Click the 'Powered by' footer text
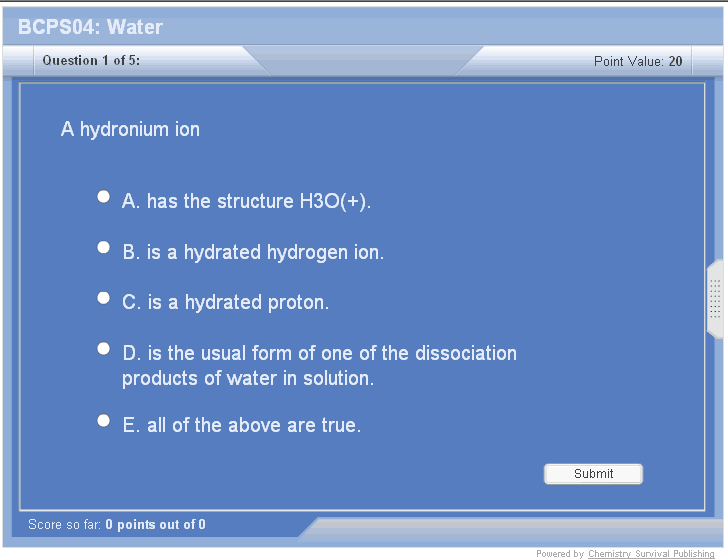The width and height of the screenshot is (728, 560). tap(560, 554)
